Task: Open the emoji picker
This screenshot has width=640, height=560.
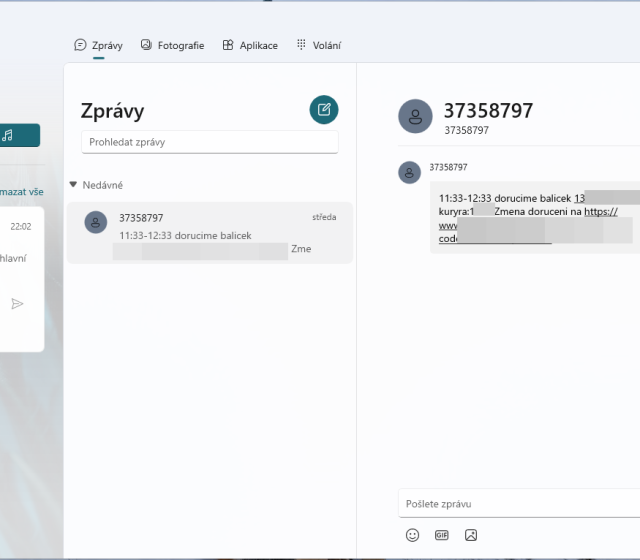Action: [413, 535]
